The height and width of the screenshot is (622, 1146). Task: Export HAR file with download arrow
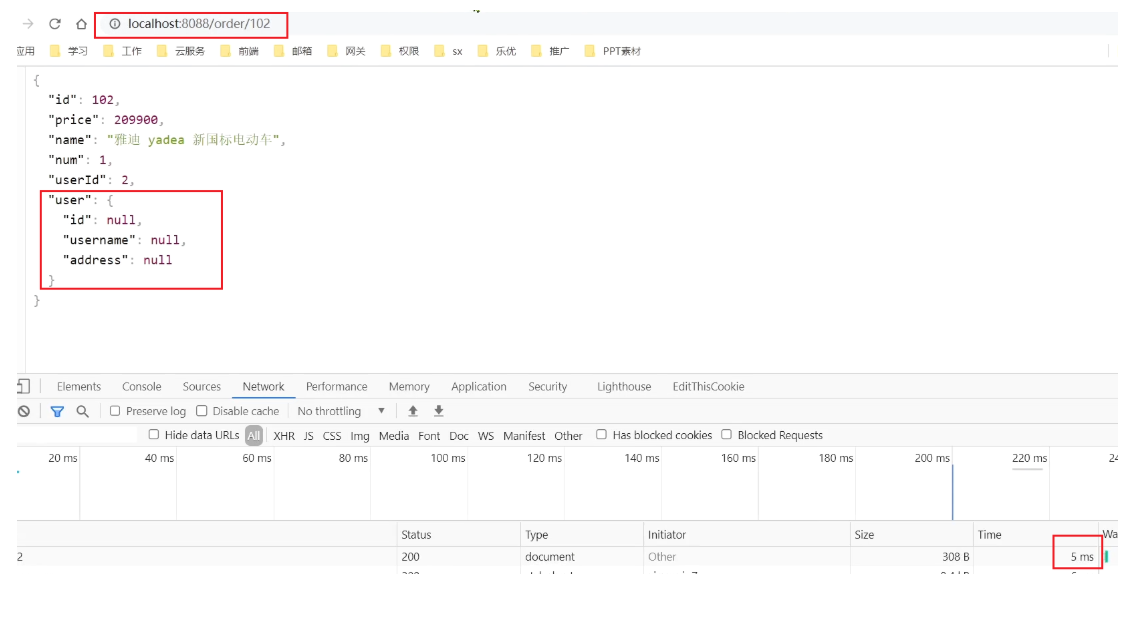point(439,411)
